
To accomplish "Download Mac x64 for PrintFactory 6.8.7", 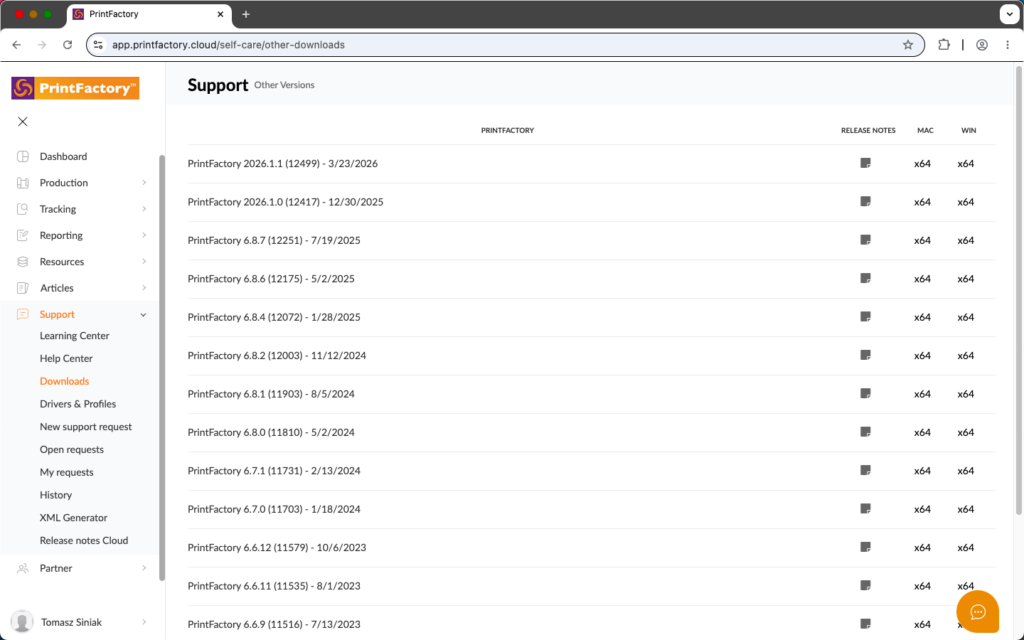I will (922, 240).
